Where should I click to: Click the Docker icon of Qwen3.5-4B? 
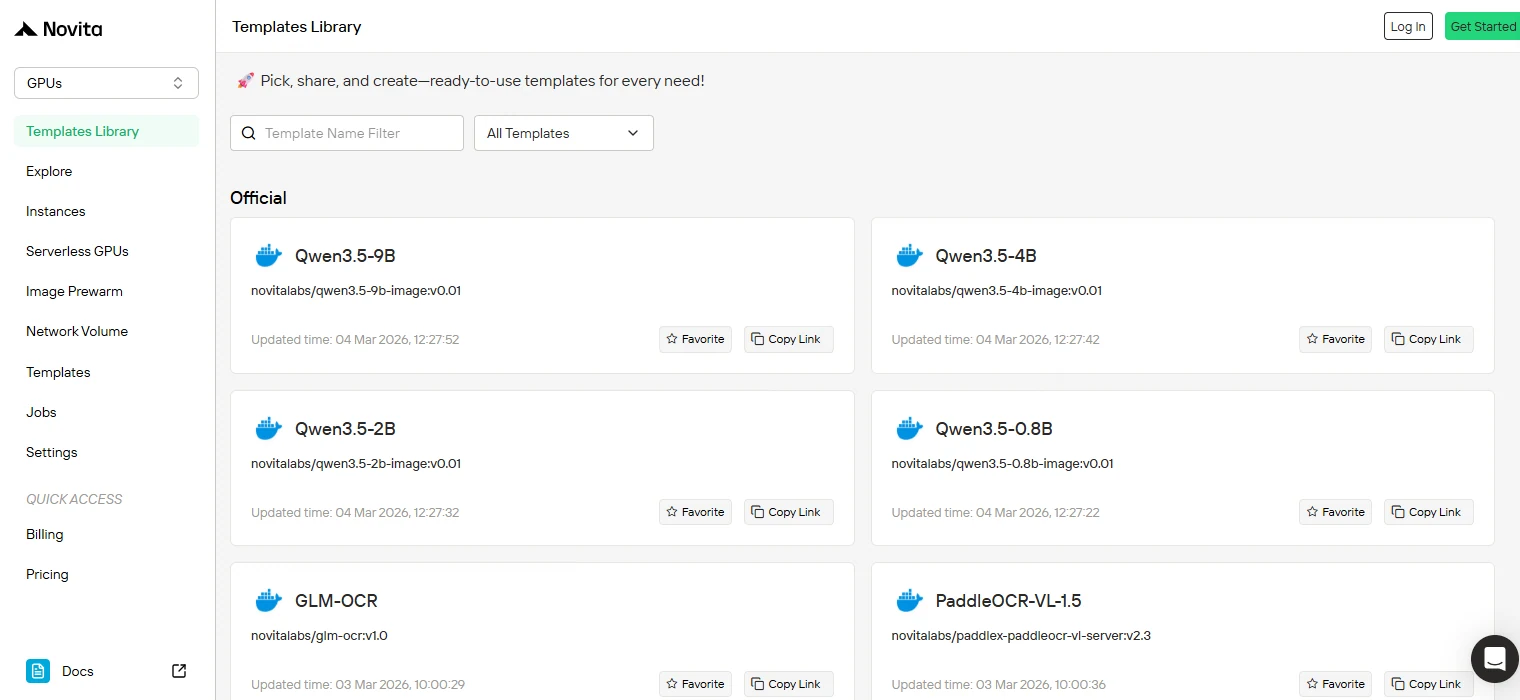point(909,256)
